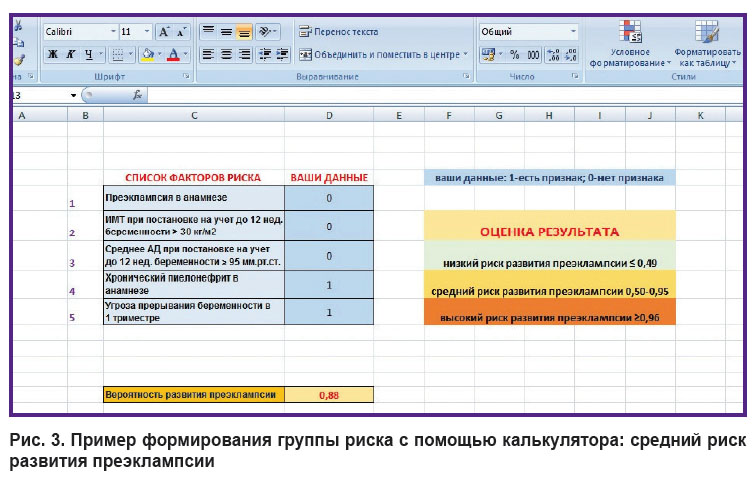Open the Общий number format dropdown
The image size is (756, 480).
tap(573, 32)
